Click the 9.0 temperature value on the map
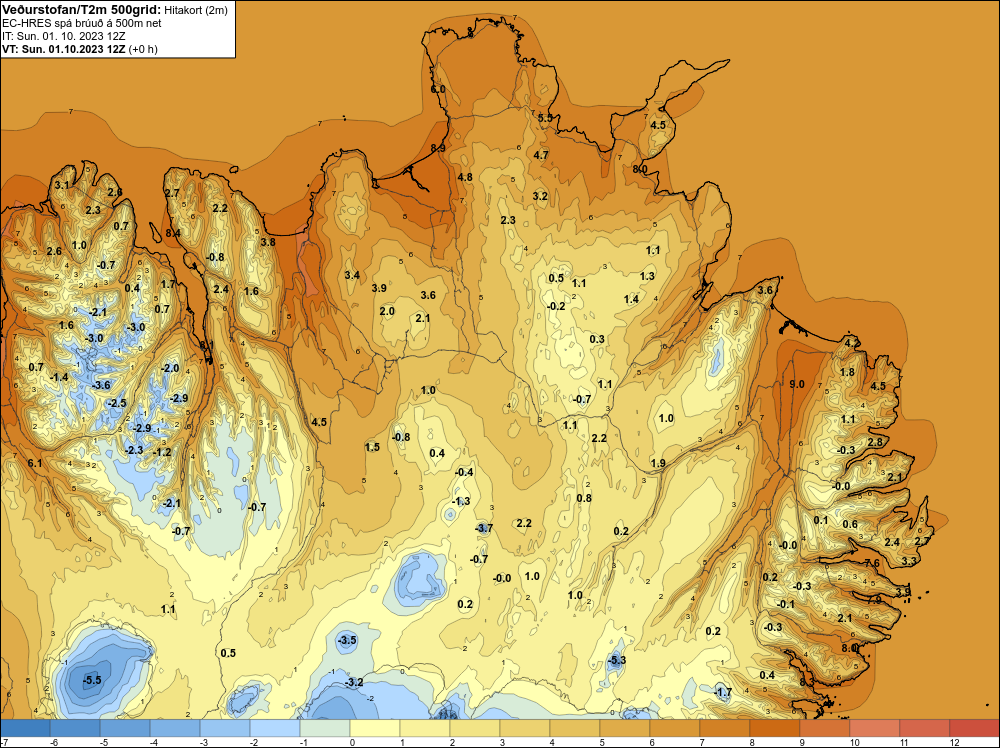 [797, 385]
